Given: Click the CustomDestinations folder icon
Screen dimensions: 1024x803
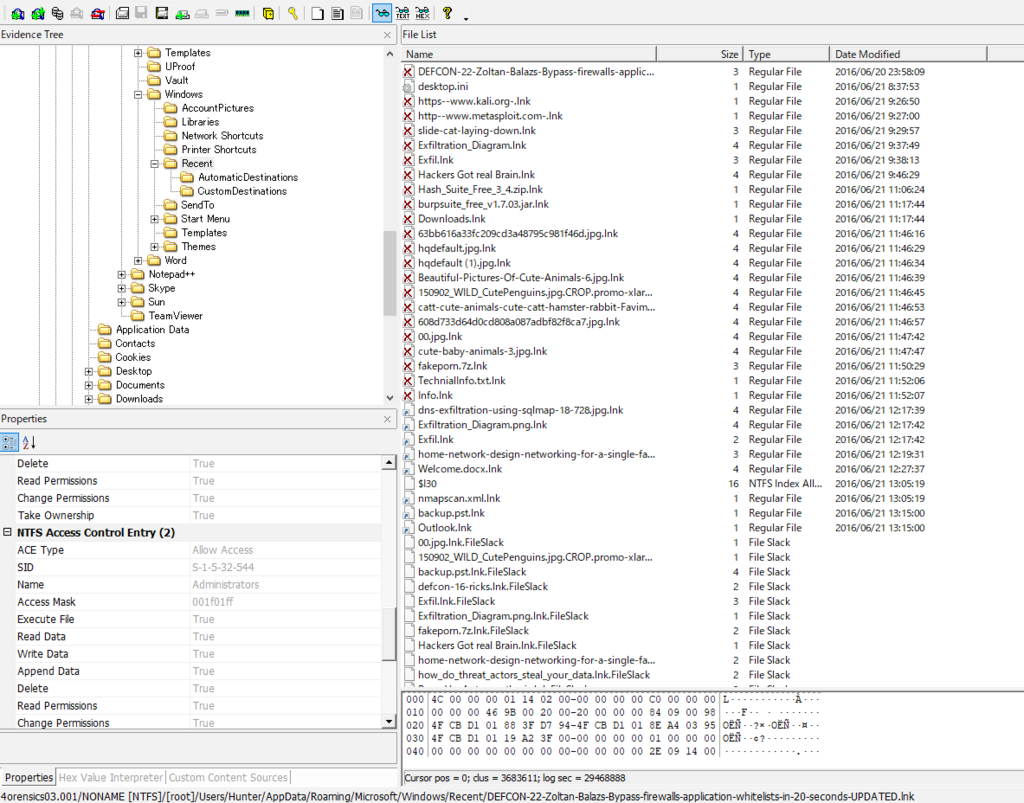Looking at the screenshot, I should (x=187, y=191).
